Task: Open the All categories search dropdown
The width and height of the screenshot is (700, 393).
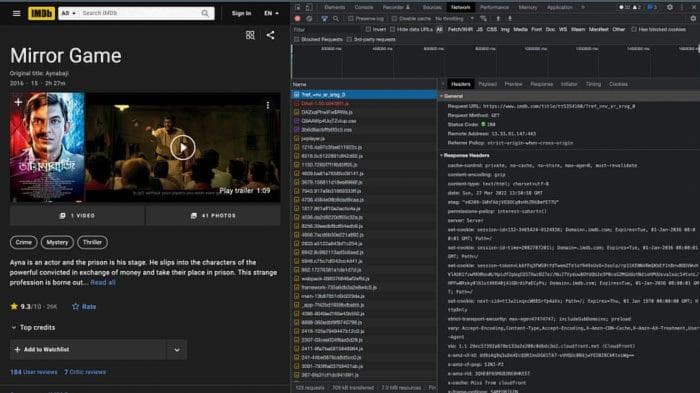Action: pyautogui.click(x=68, y=13)
